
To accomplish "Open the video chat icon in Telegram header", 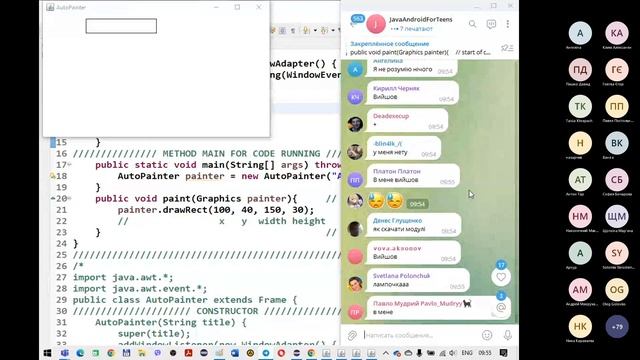I will coord(491,24).
